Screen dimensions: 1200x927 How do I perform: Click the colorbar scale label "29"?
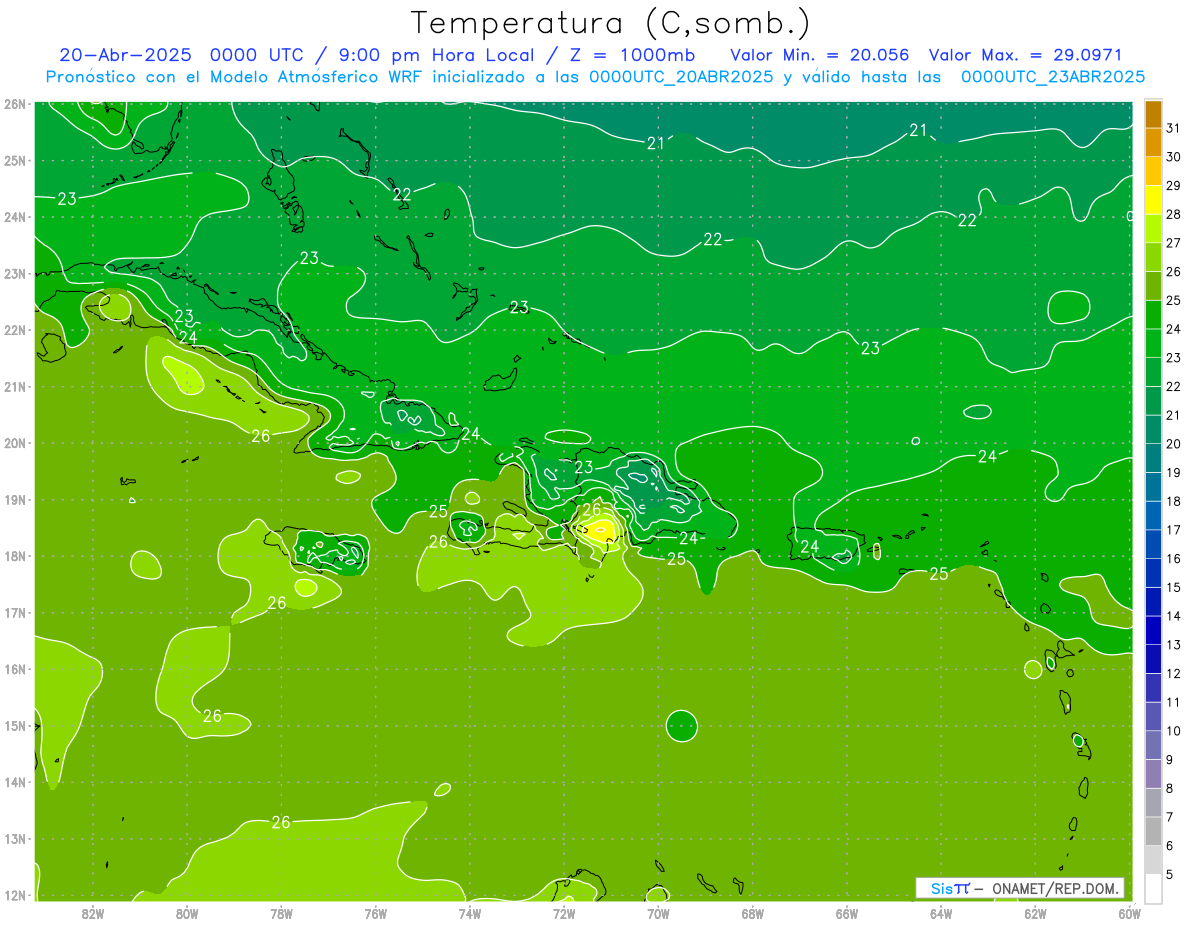tap(1174, 185)
